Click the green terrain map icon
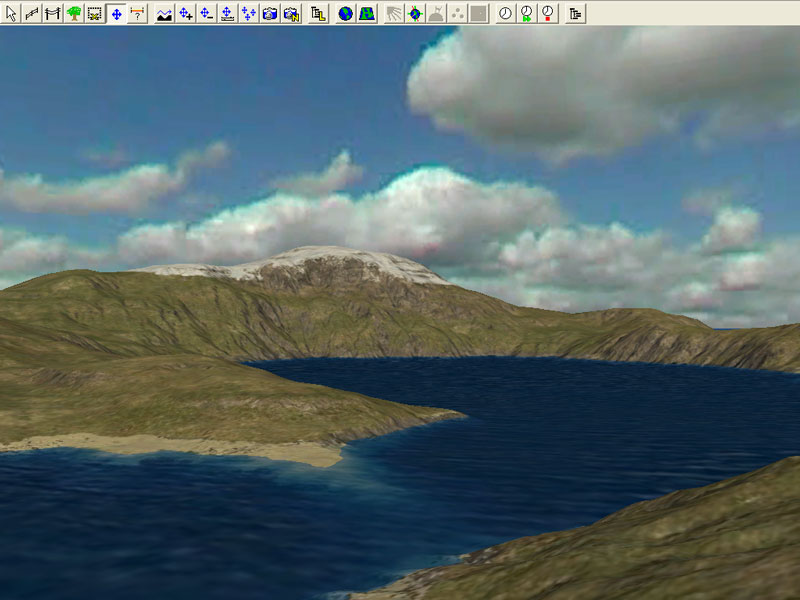The height and width of the screenshot is (600, 800). (366, 13)
